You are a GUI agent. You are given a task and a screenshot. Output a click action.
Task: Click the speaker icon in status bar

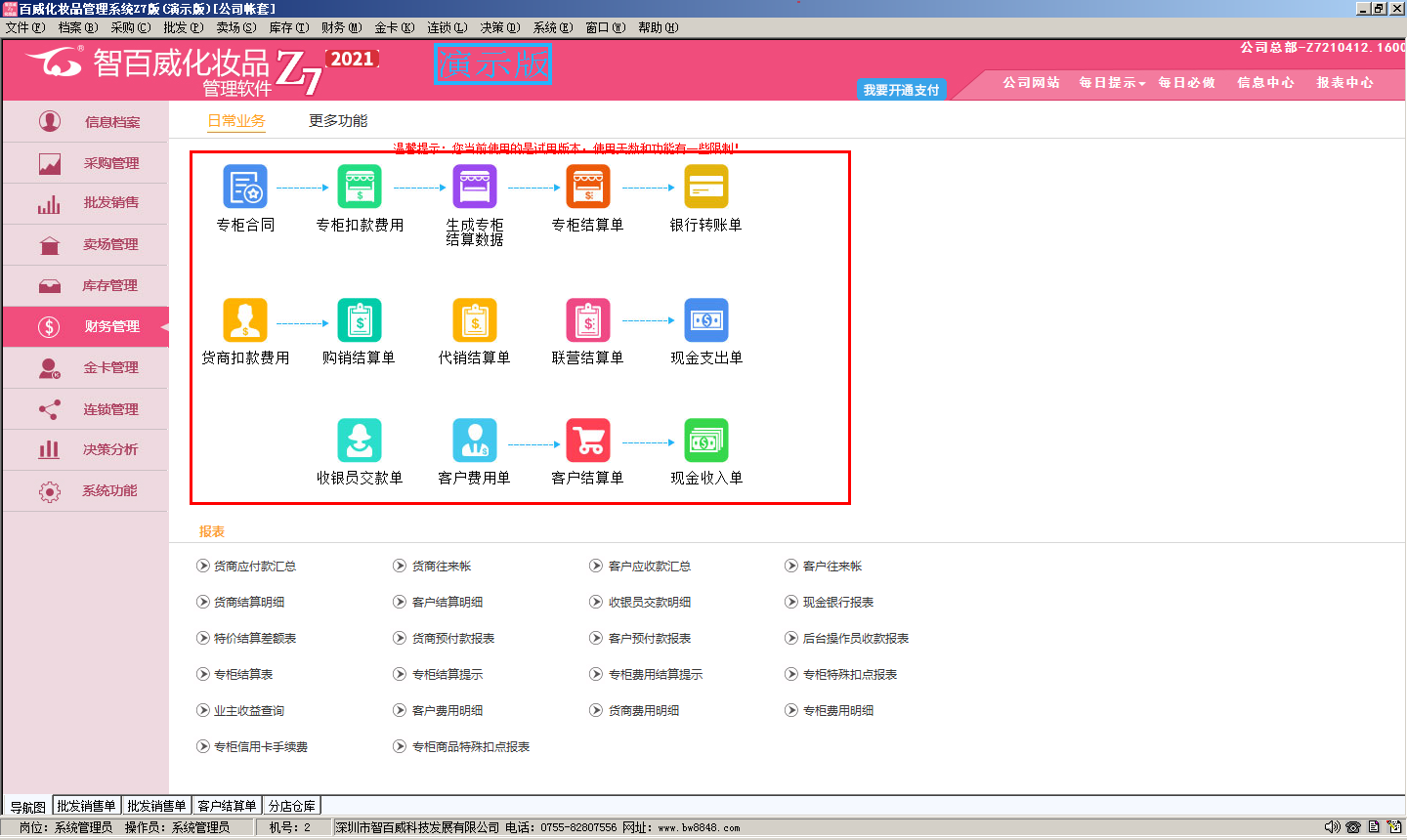(x=1332, y=827)
